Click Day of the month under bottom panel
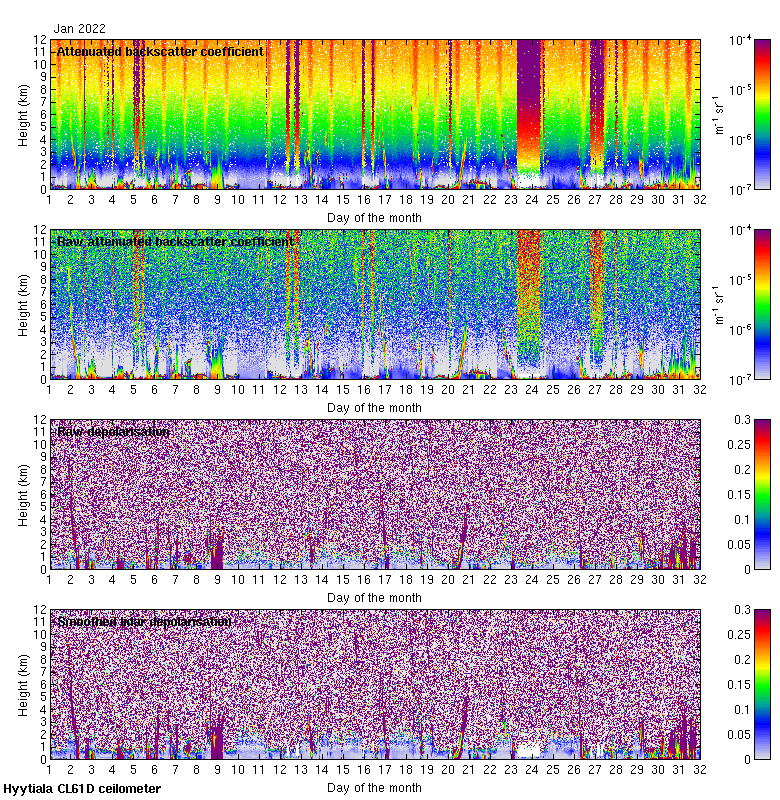Image resolution: width=780 pixels, height=800 pixels. [374, 787]
